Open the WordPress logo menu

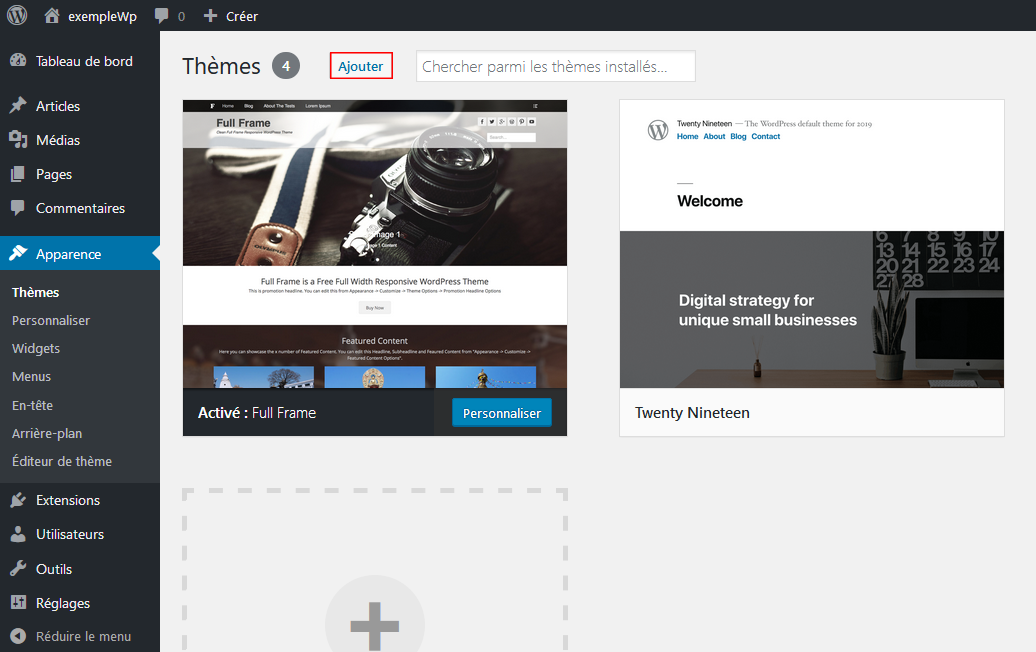17,15
